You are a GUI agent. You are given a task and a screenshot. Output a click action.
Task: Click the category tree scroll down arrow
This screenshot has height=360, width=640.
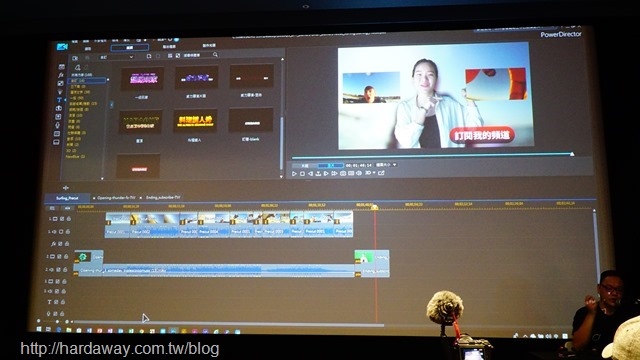click(x=102, y=178)
